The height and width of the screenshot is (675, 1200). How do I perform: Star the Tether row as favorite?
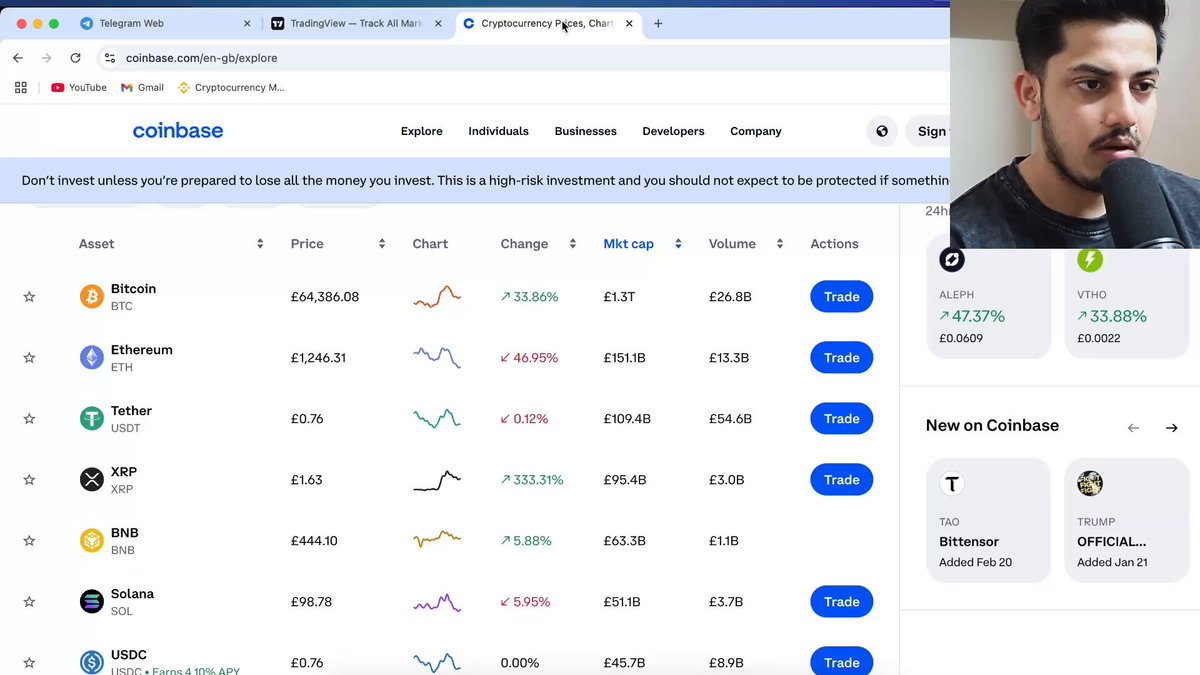point(29,419)
